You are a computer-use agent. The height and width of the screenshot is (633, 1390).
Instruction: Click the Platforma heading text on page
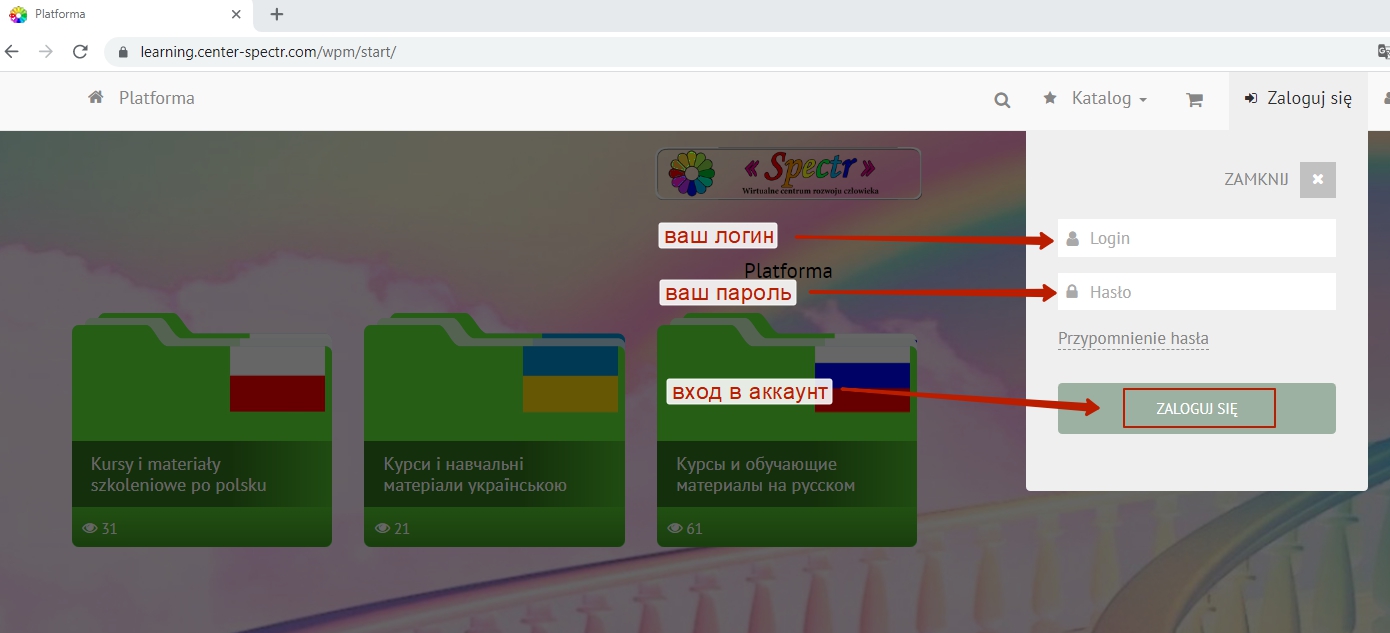[x=788, y=271]
